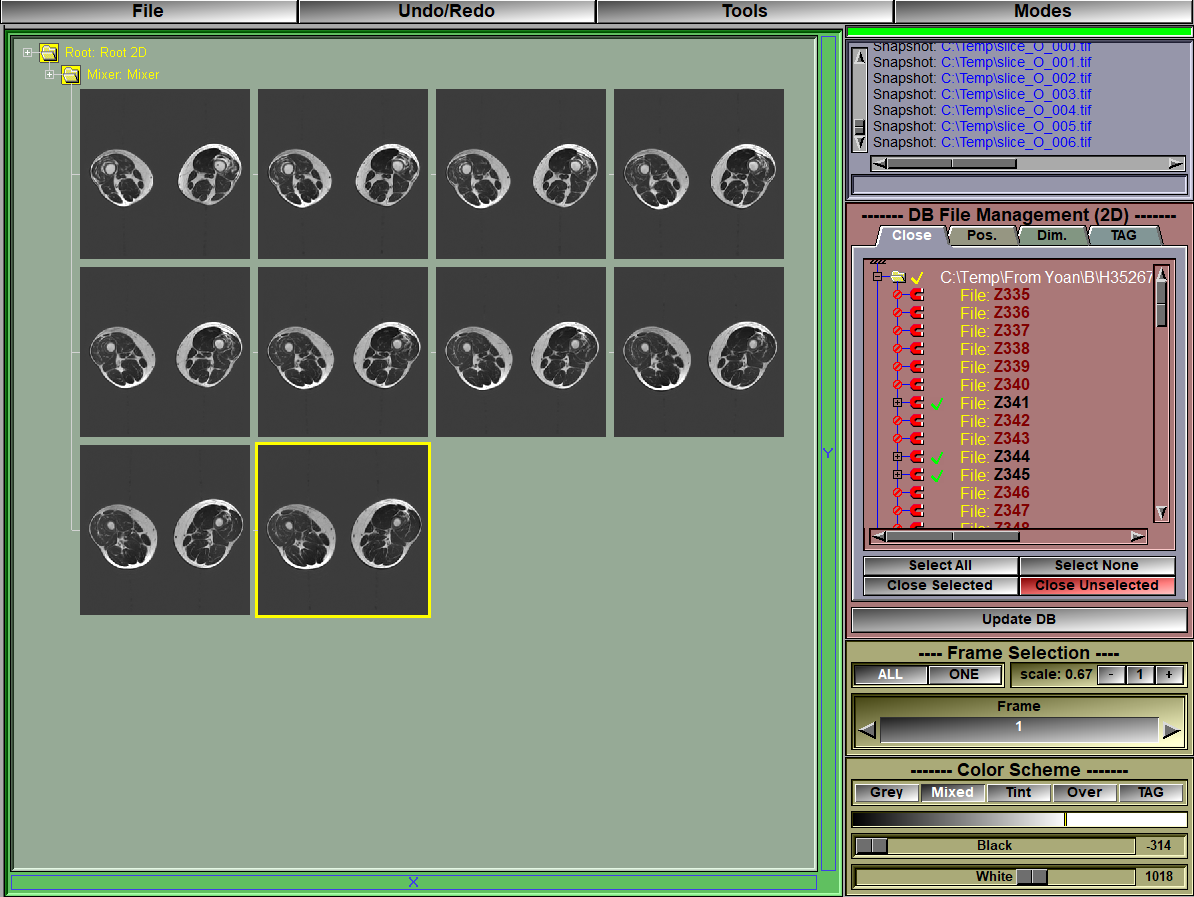Click the magnet icon beside File Z347
This screenshot has width=1194, height=897.
917,511
